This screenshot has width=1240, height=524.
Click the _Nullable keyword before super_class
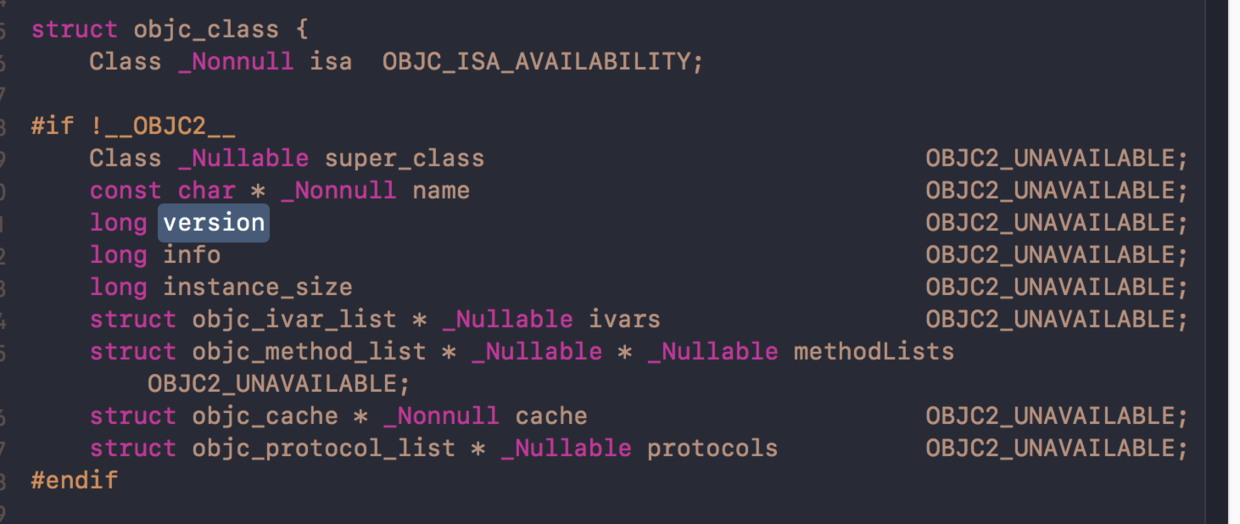tap(243, 158)
